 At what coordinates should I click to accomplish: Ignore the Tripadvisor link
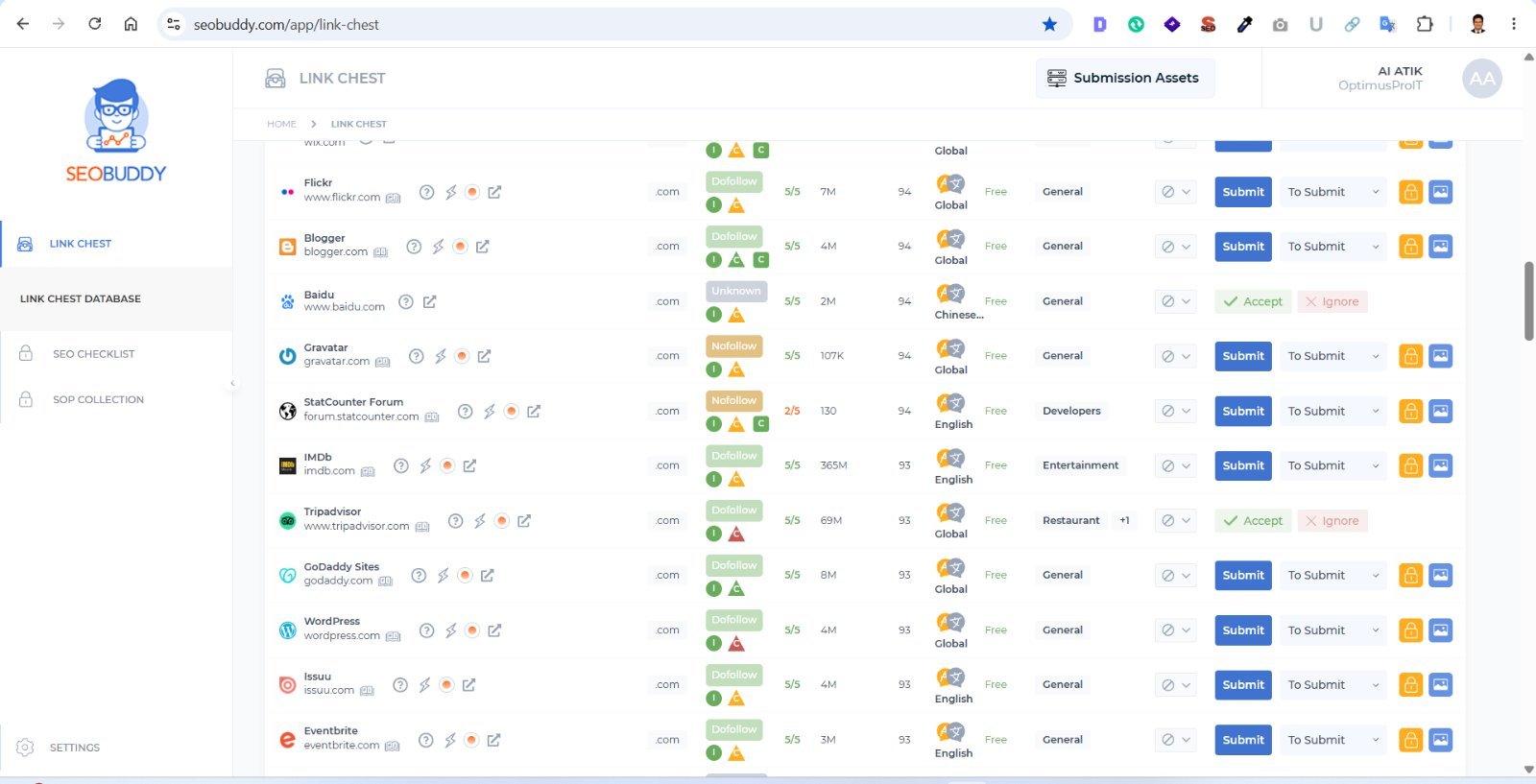[1332, 521]
